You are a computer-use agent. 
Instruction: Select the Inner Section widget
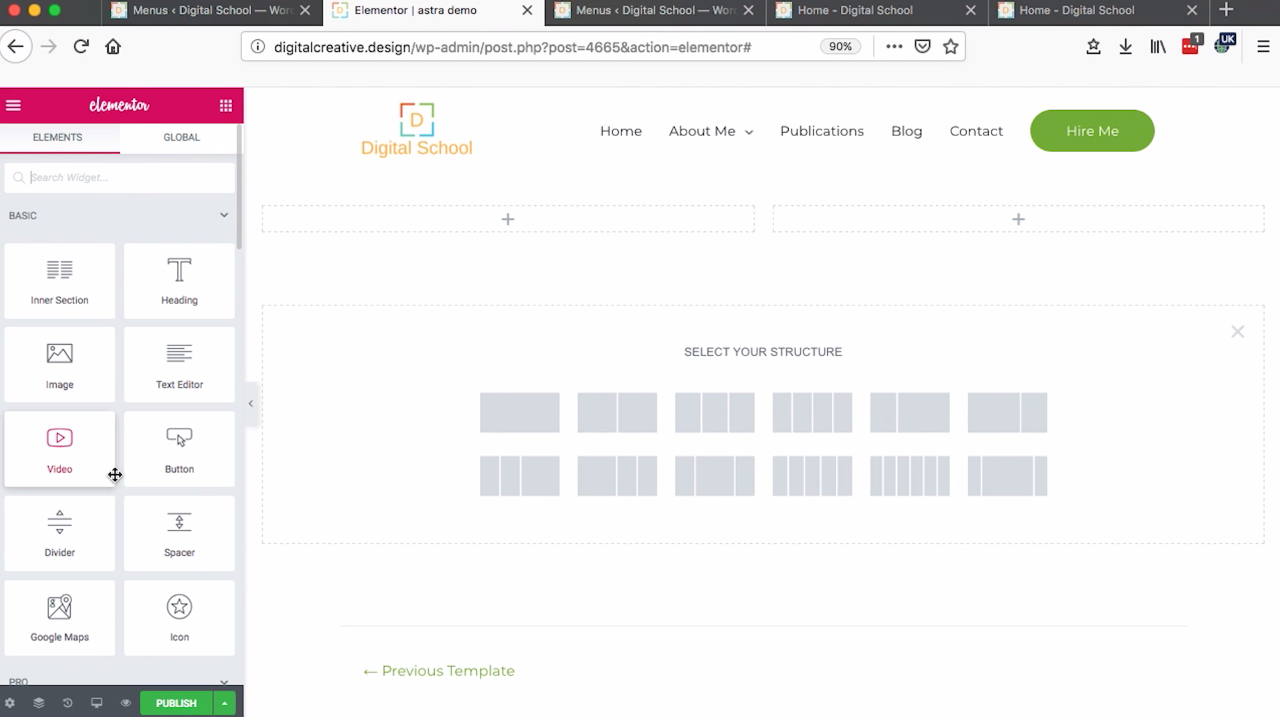[59, 281]
